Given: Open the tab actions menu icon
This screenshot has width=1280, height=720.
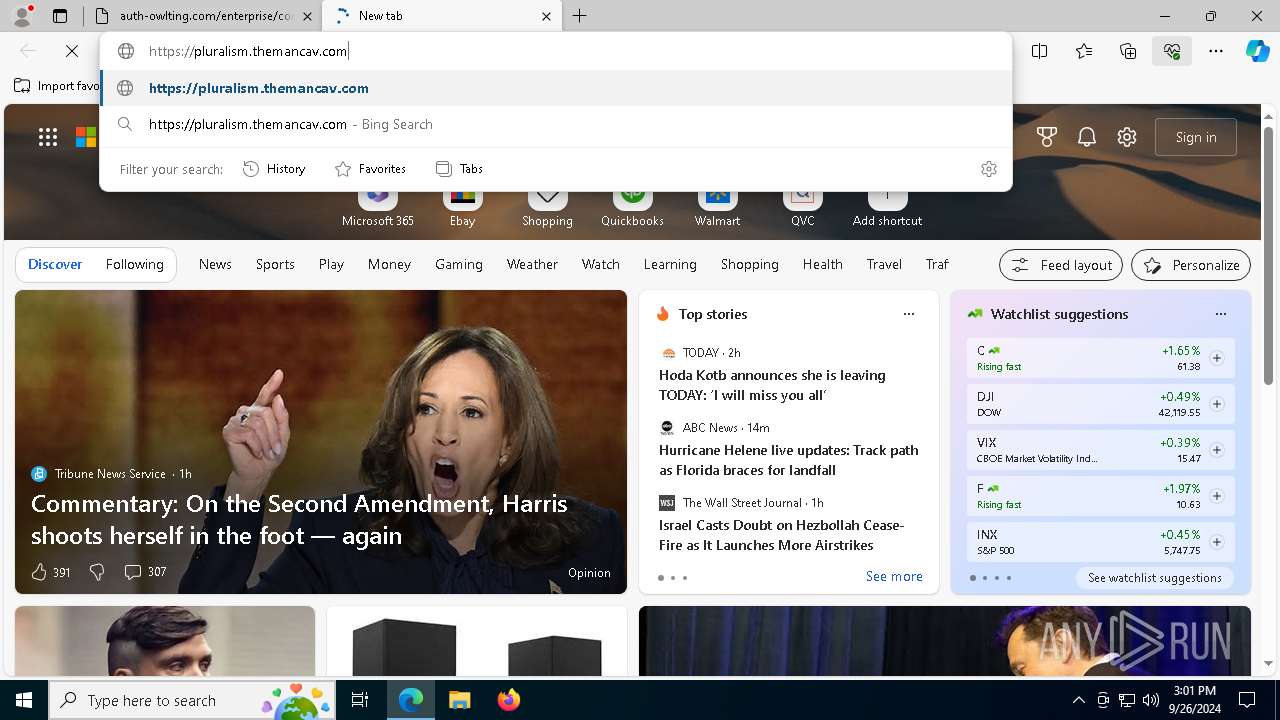Looking at the screenshot, I should pos(60,16).
